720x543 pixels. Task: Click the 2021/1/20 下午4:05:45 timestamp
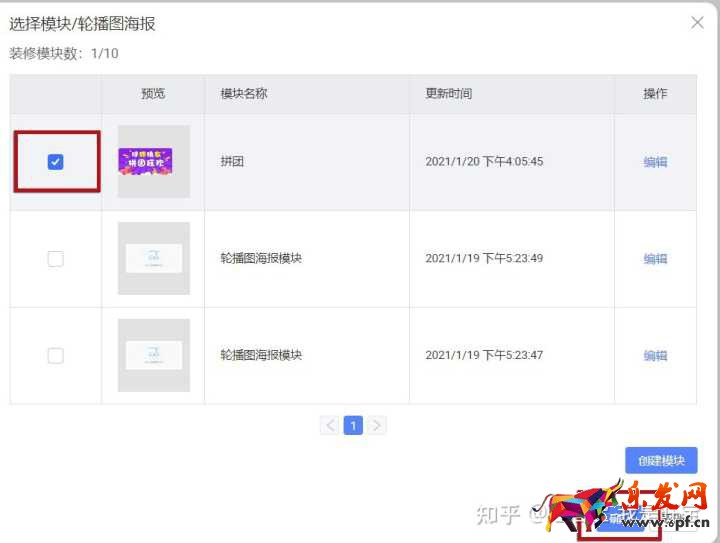coord(484,162)
